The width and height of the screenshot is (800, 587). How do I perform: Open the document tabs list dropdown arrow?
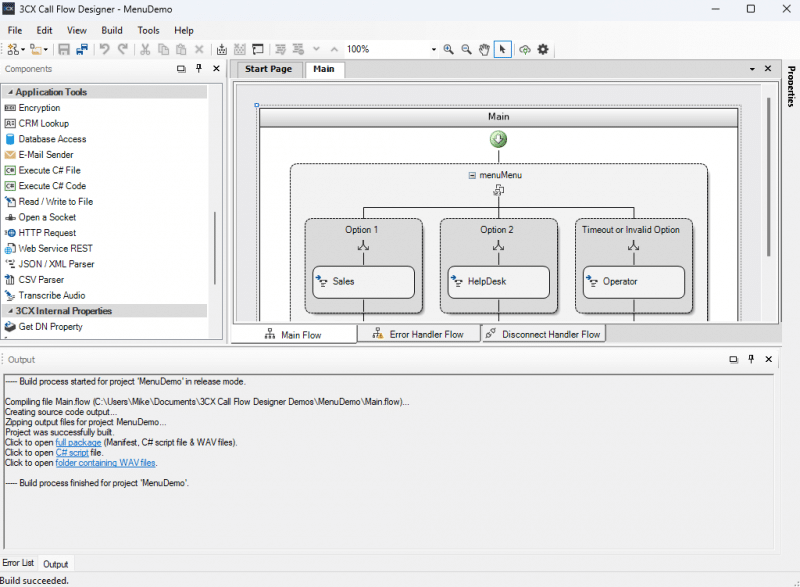(752, 69)
